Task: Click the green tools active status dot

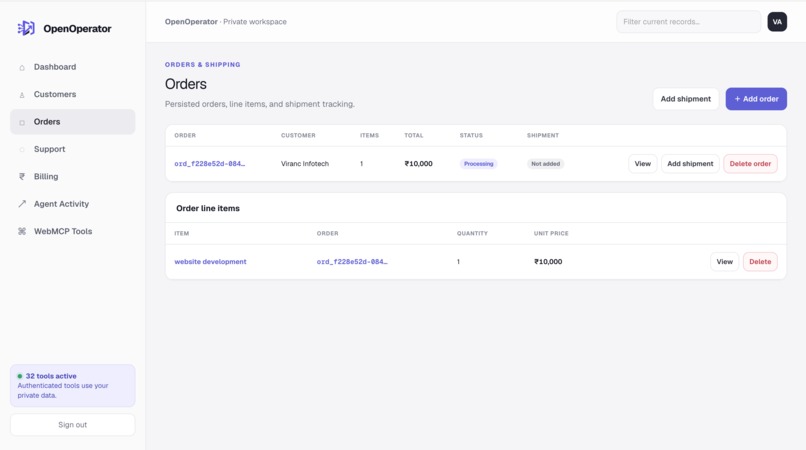Action: [20, 376]
